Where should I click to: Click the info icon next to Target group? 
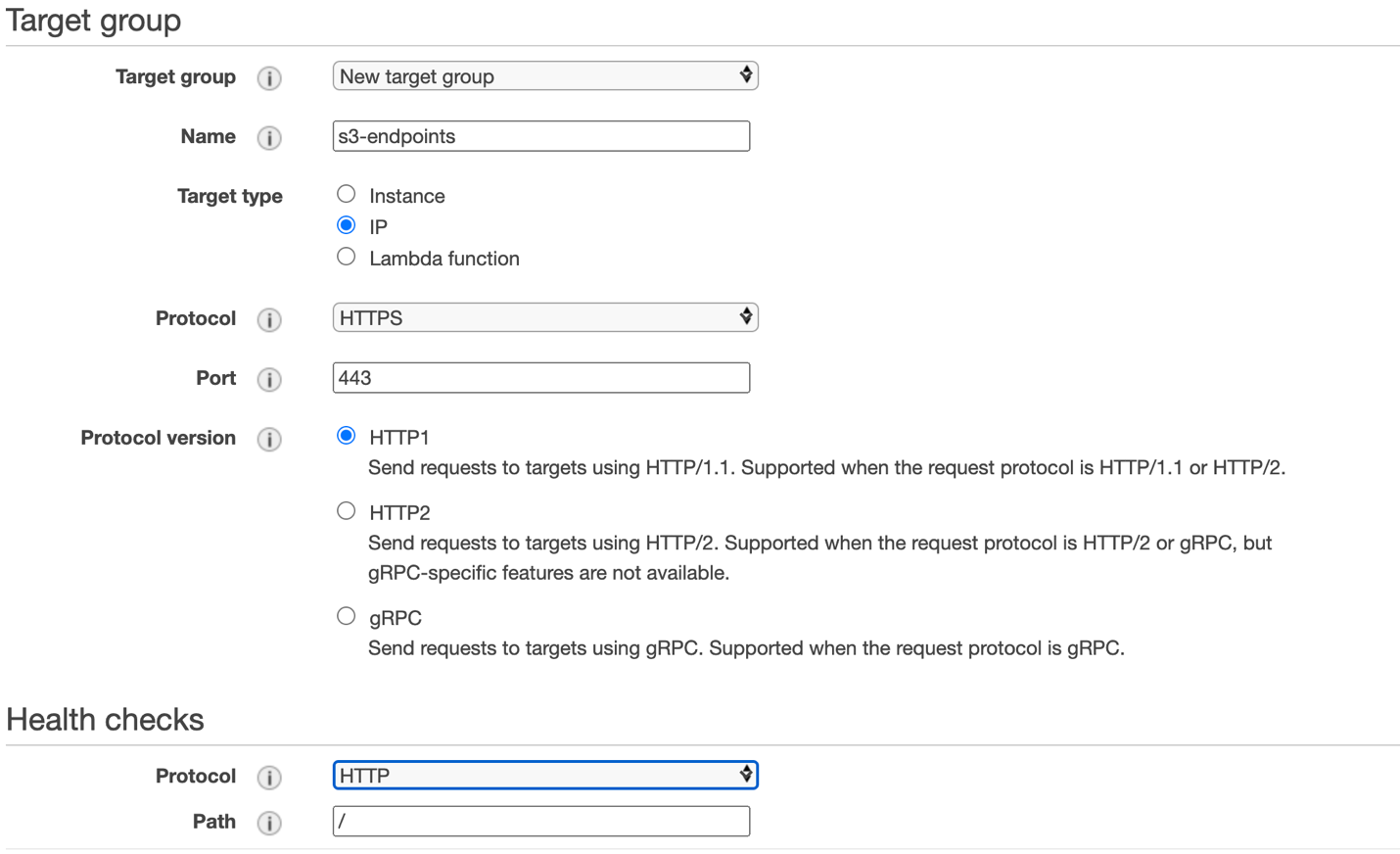[268, 78]
